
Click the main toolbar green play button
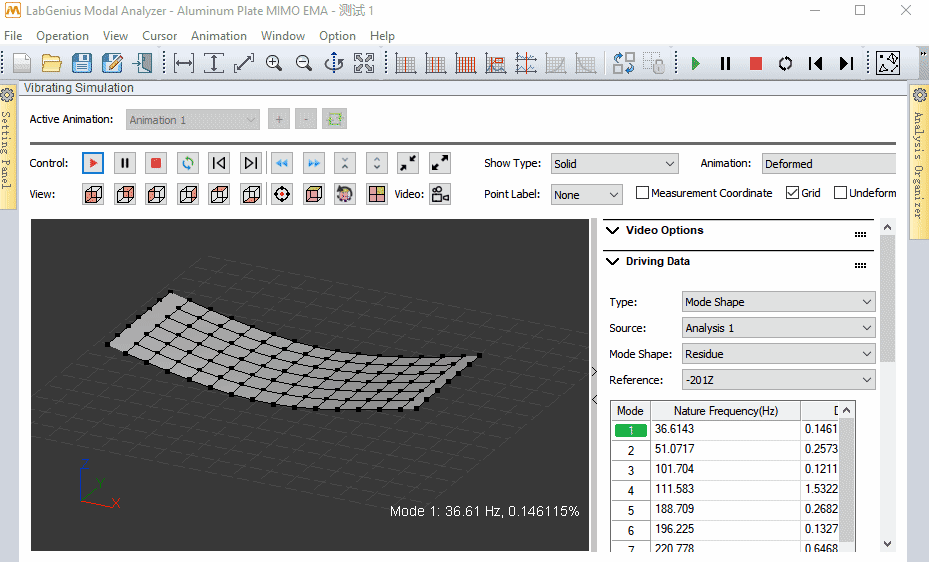pyautogui.click(x=696, y=63)
